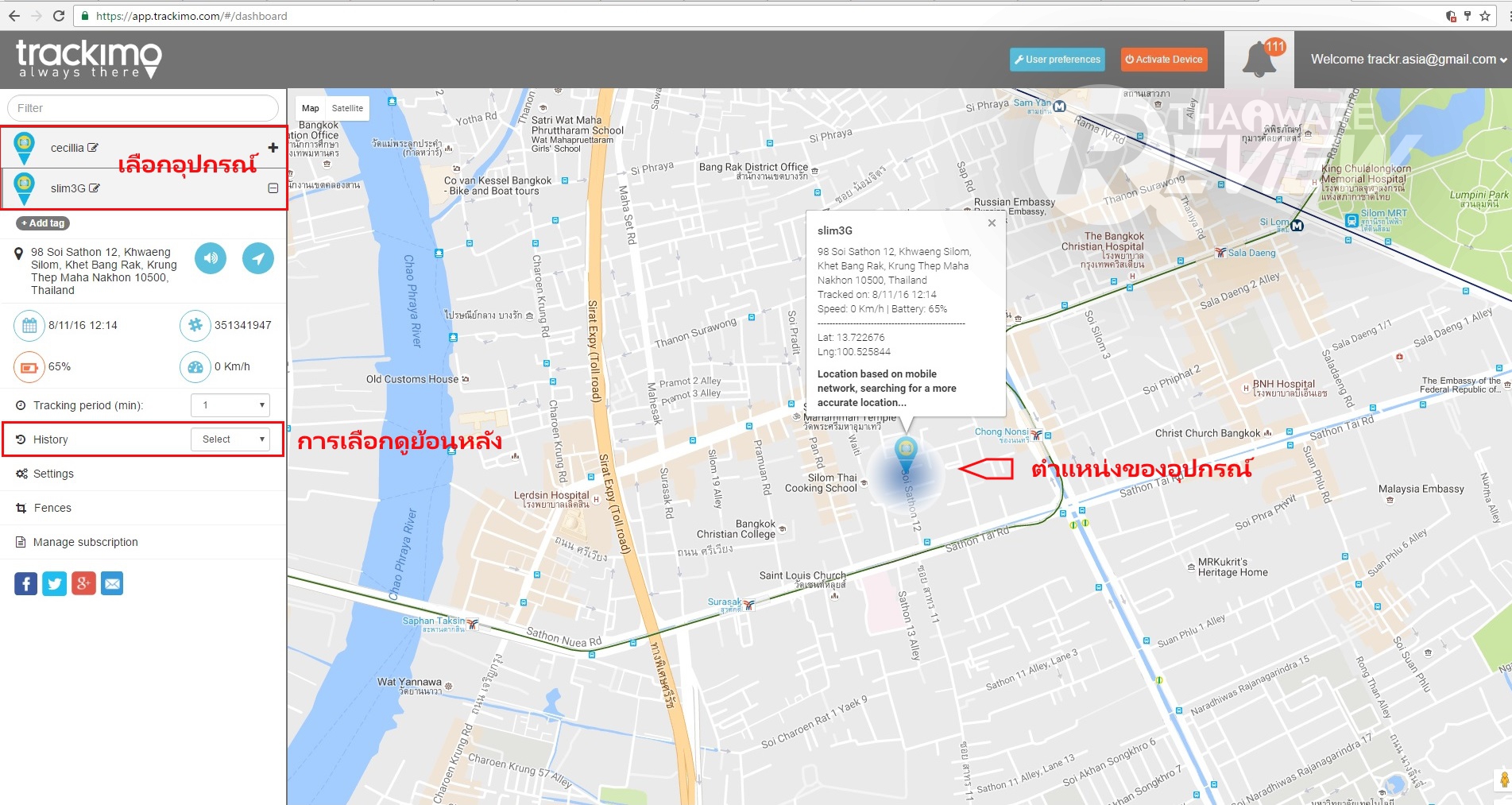Collapse the slim3G device details
The image size is (1512, 805).
pyautogui.click(x=273, y=188)
